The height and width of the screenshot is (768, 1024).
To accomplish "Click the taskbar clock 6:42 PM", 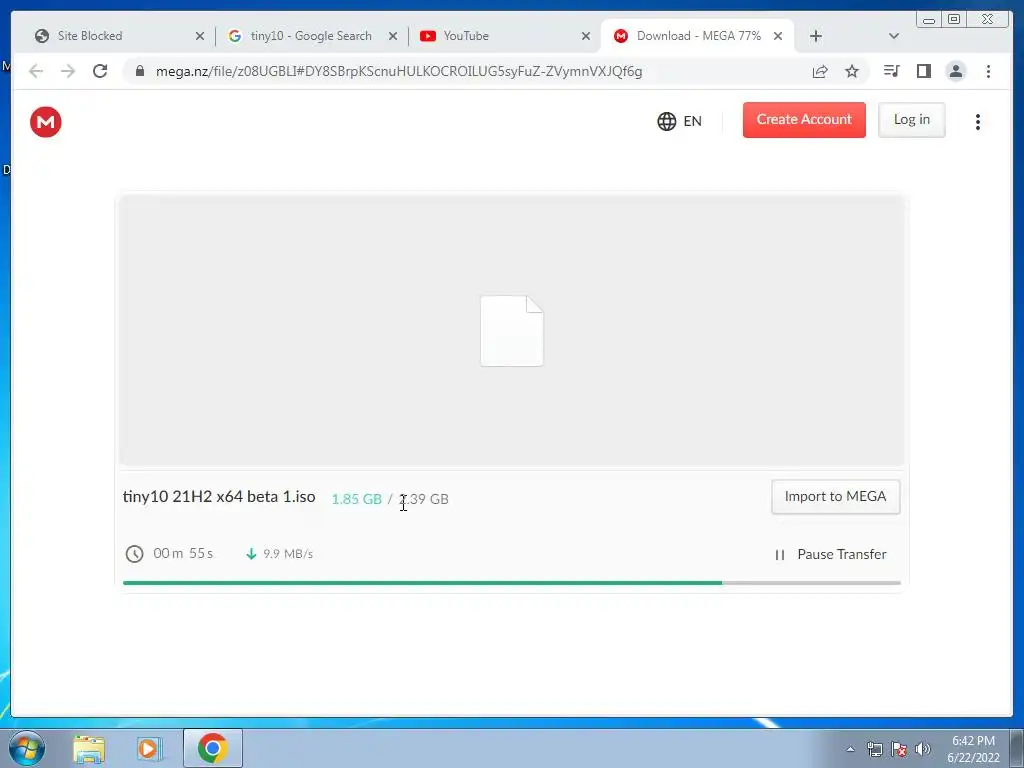I will point(973,749).
